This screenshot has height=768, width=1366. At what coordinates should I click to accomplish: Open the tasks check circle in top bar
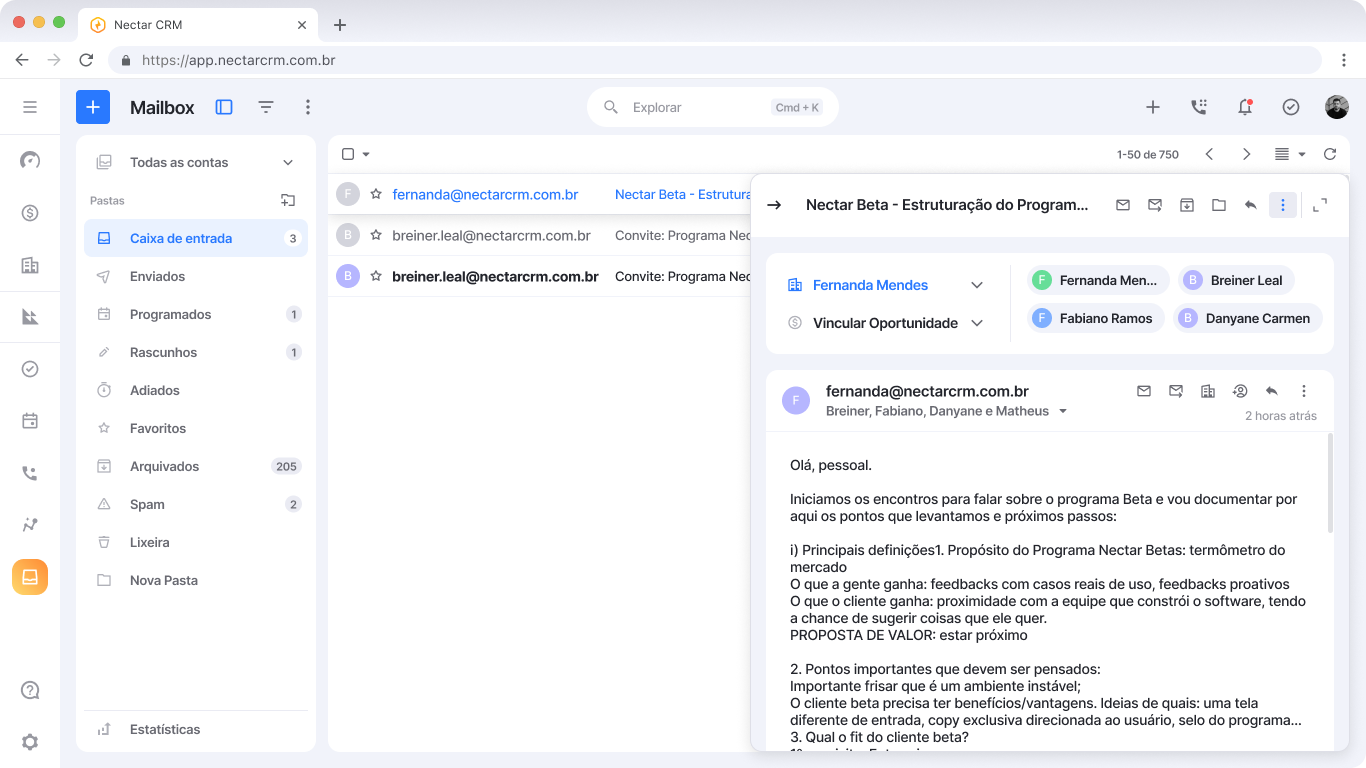1291,107
